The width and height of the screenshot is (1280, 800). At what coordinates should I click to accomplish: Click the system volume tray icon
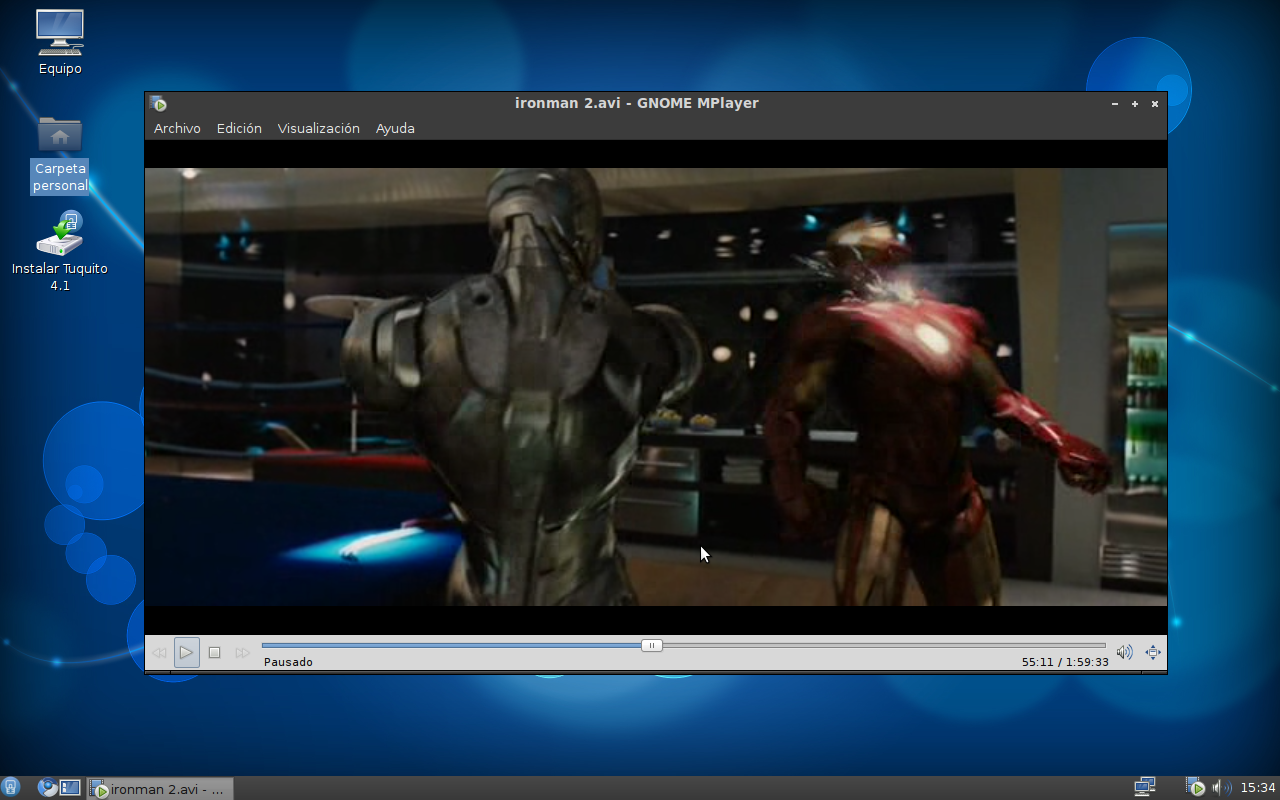[x=1221, y=787]
